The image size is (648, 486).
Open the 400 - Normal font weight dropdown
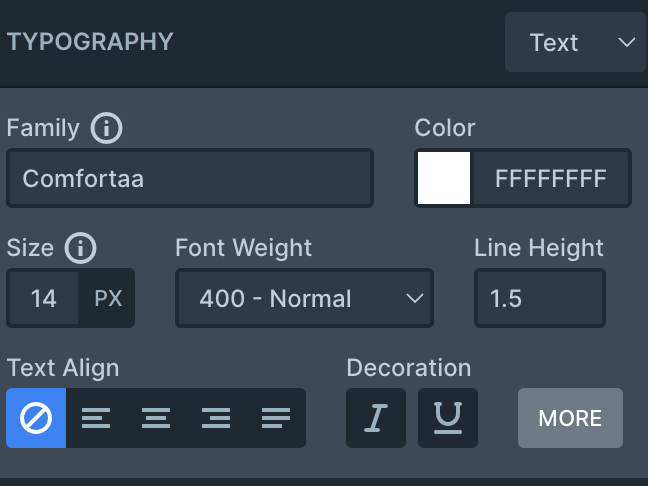305,298
